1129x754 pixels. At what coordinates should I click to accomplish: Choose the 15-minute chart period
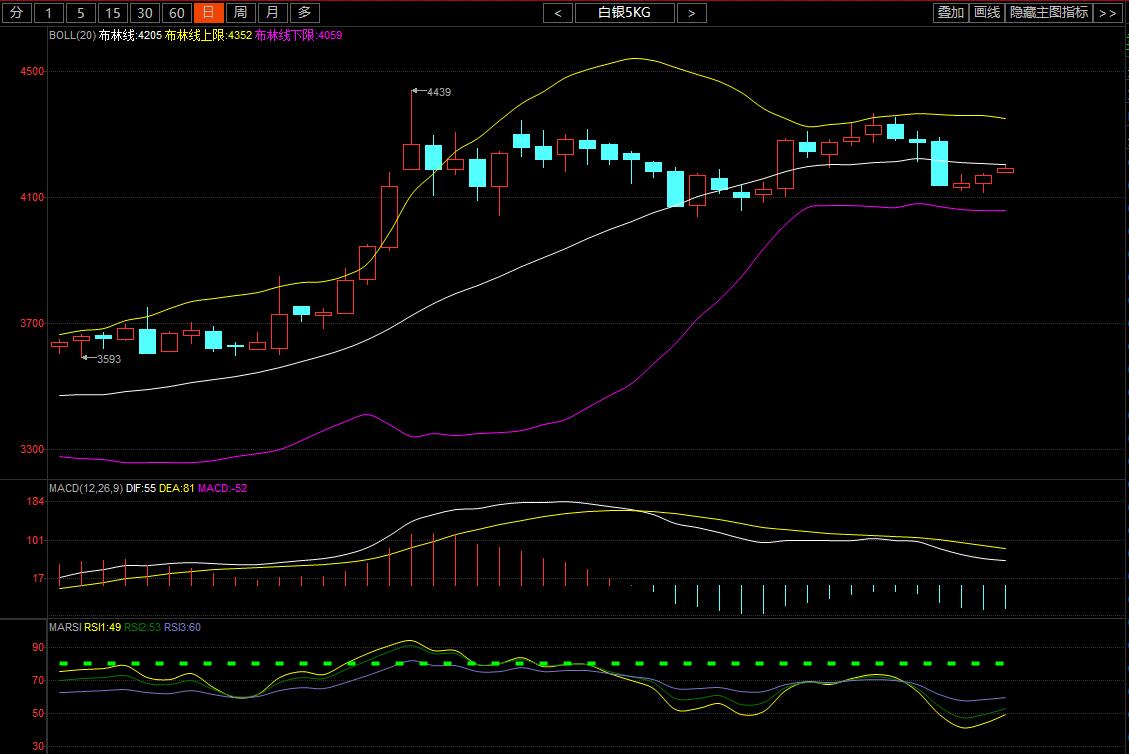[x=113, y=13]
